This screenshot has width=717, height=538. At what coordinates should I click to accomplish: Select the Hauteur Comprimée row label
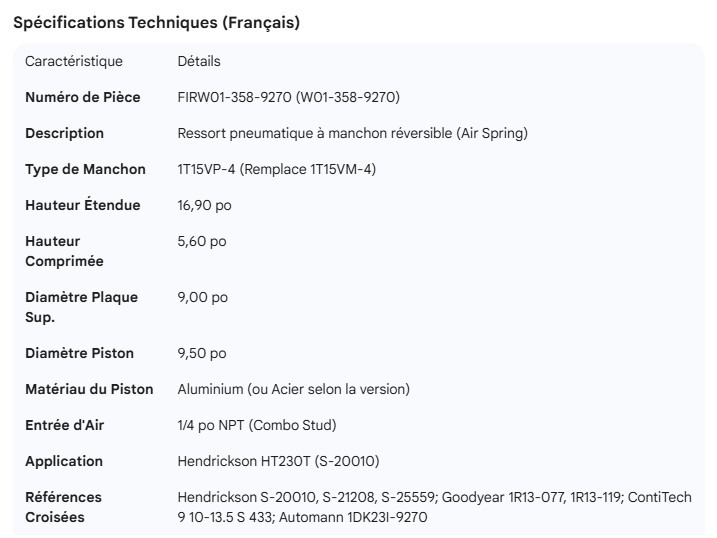(x=64, y=251)
